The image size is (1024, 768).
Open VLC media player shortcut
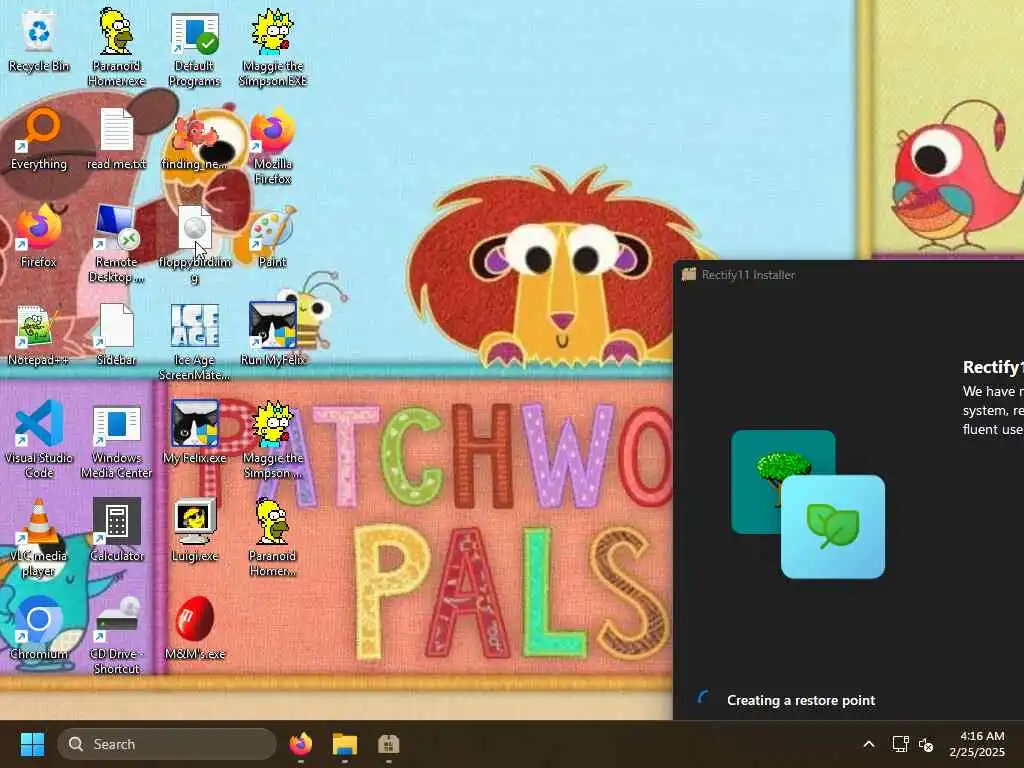[x=39, y=538]
